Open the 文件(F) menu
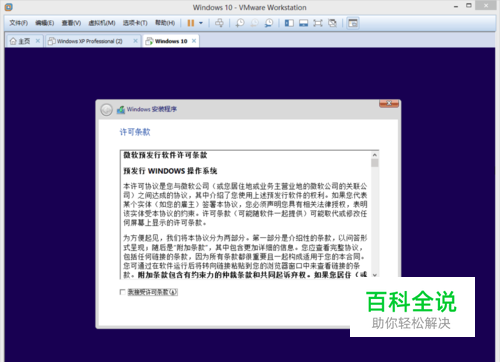The width and height of the screenshot is (500, 362). (18, 23)
